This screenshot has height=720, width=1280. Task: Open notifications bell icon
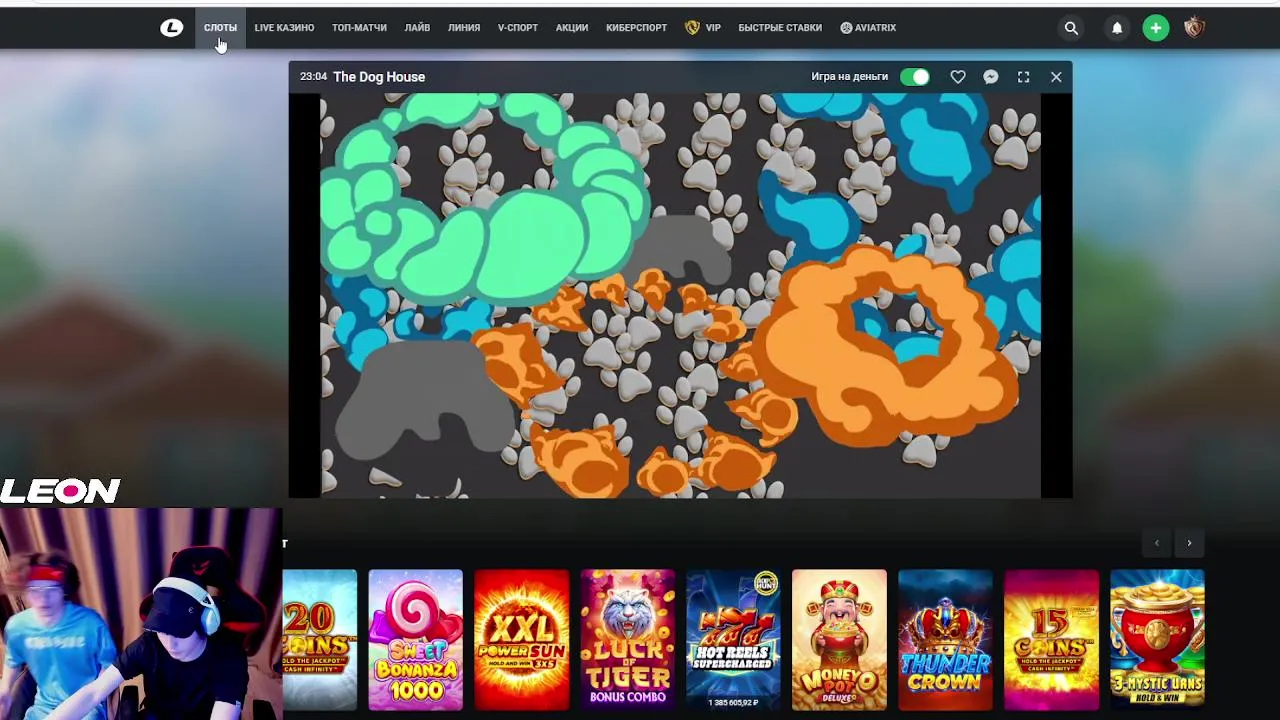pyautogui.click(x=1117, y=28)
